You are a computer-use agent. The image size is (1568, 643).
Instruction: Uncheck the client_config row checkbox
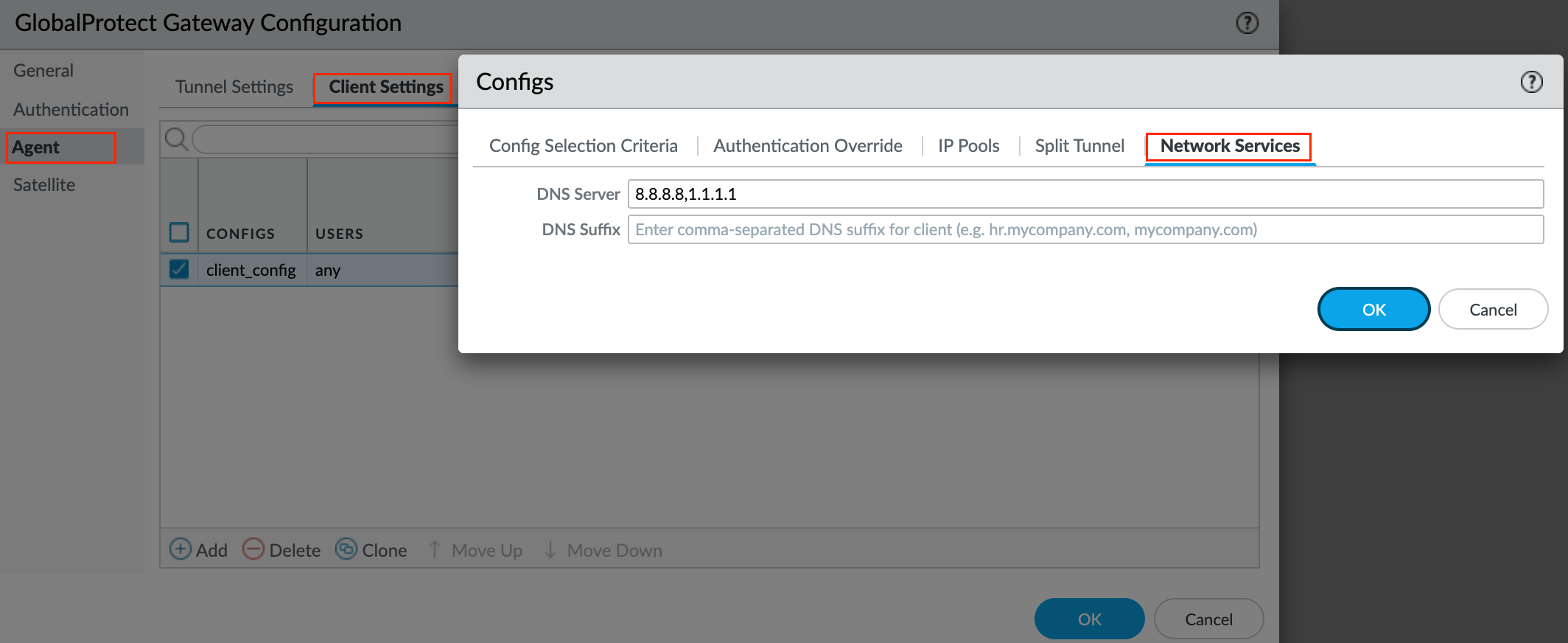click(179, 269)
